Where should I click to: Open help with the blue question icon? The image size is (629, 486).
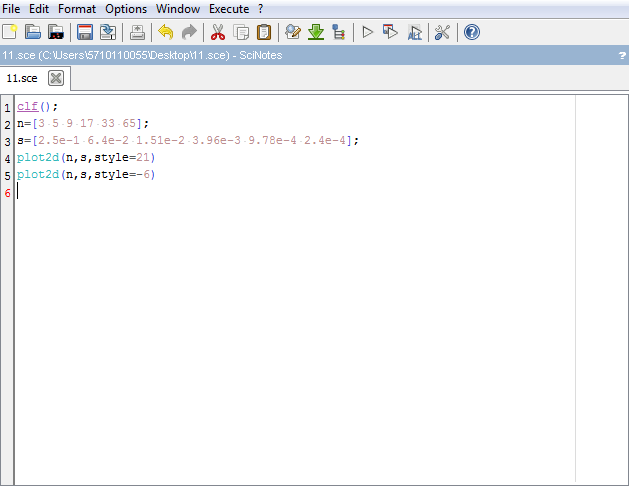(x=472, y=32)
